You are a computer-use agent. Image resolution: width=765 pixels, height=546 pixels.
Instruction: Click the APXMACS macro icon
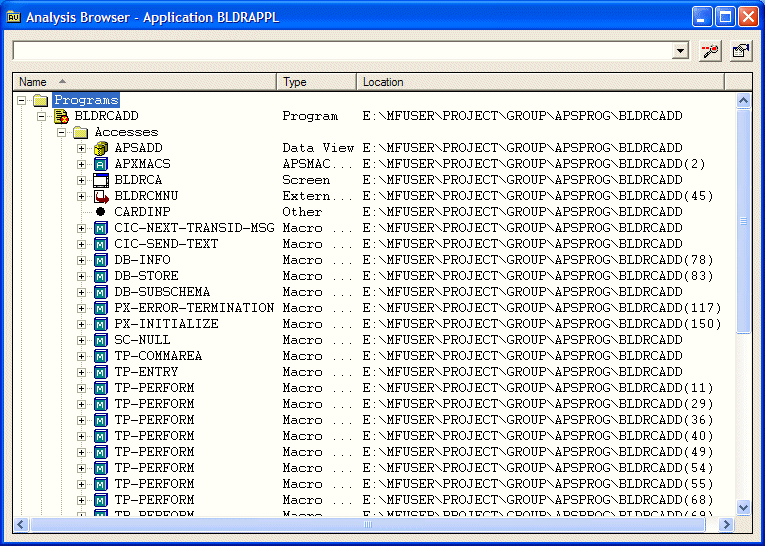[100, 164]
